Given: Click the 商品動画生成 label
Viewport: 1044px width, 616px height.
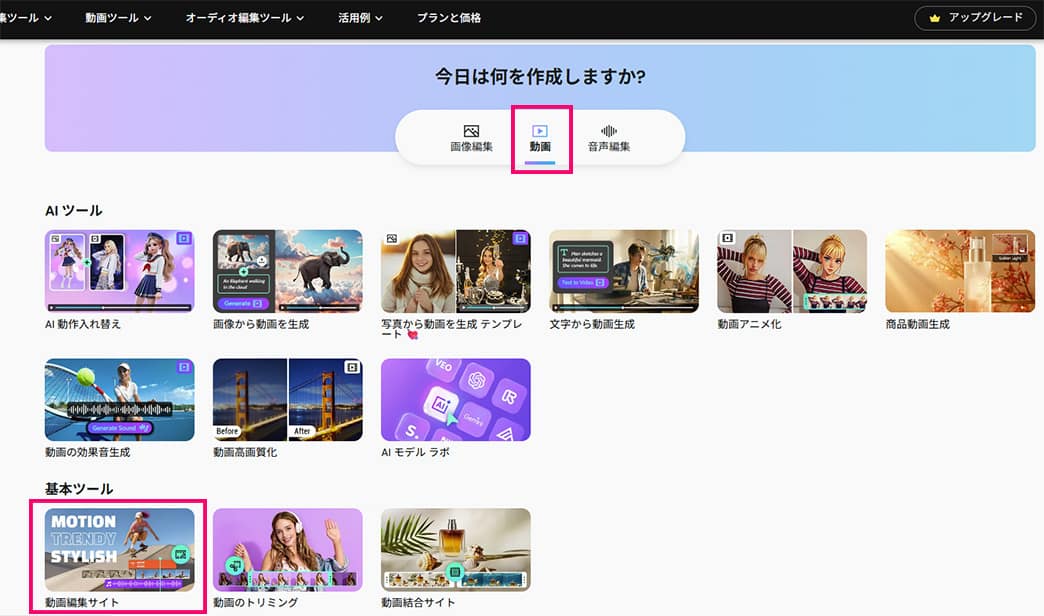Looking at the screenshot, I should pyautogui.click(x=917, y=324).
